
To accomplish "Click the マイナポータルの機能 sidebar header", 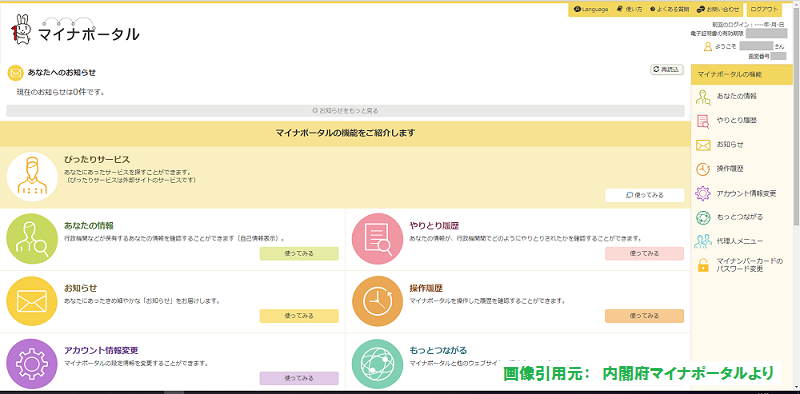I will click(742, 75).
